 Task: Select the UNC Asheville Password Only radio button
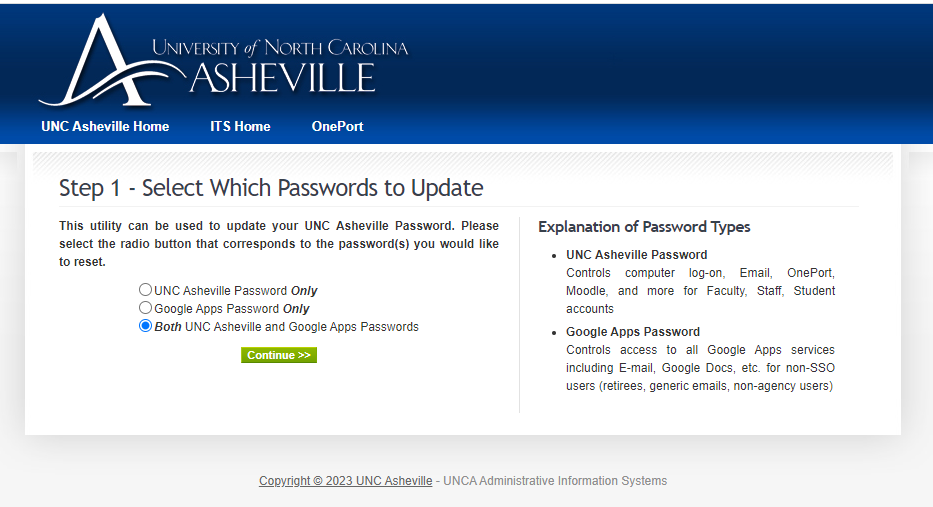(146, 291)
